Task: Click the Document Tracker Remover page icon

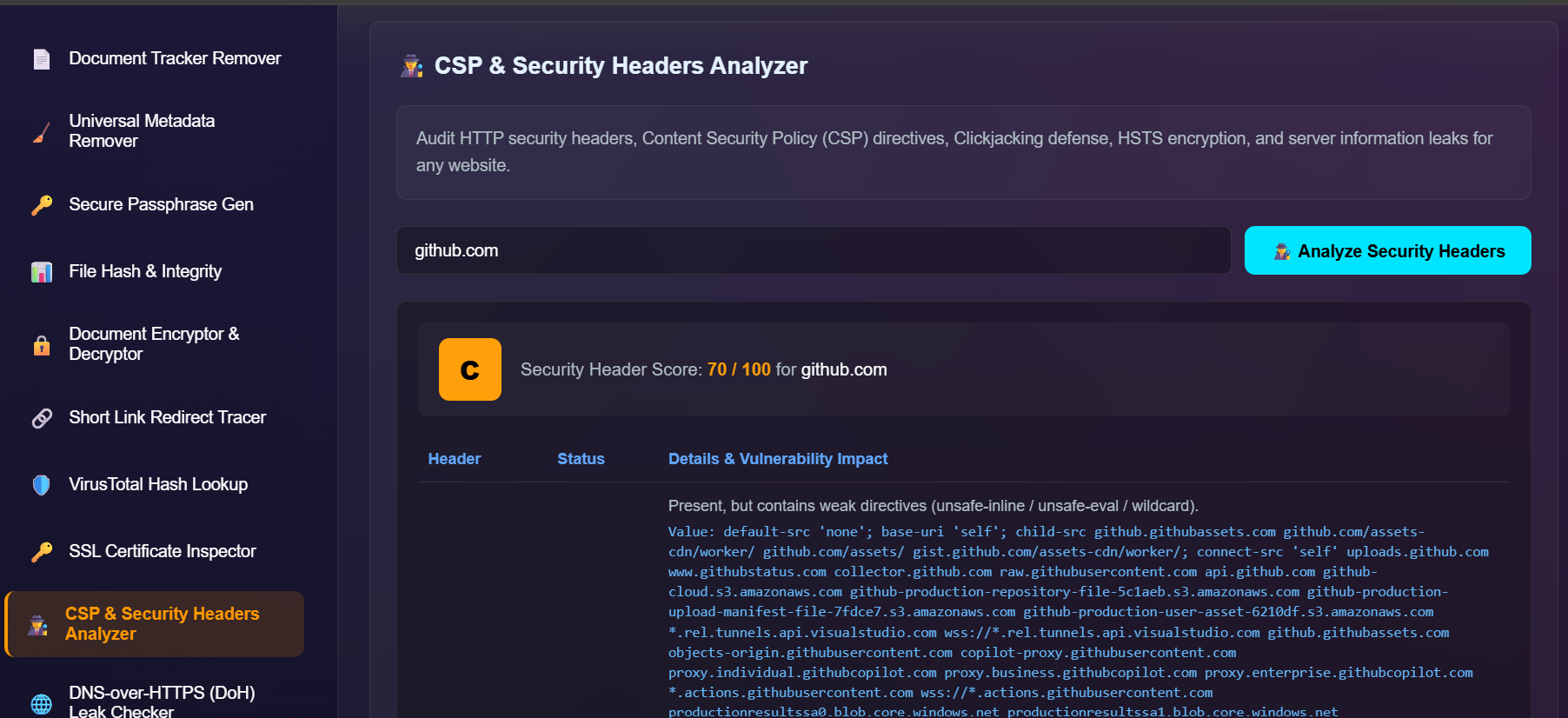Action: (42, 59)
